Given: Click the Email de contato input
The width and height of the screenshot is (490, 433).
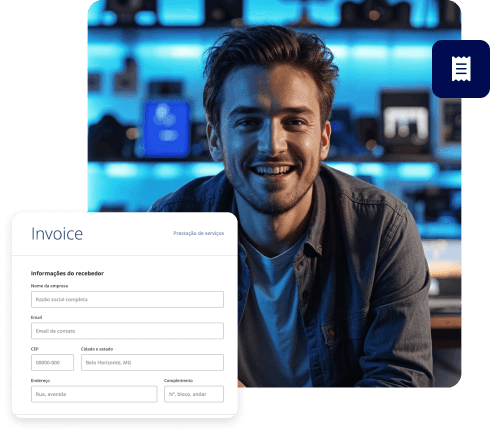Looking at the screenshot, I should 127,331.
